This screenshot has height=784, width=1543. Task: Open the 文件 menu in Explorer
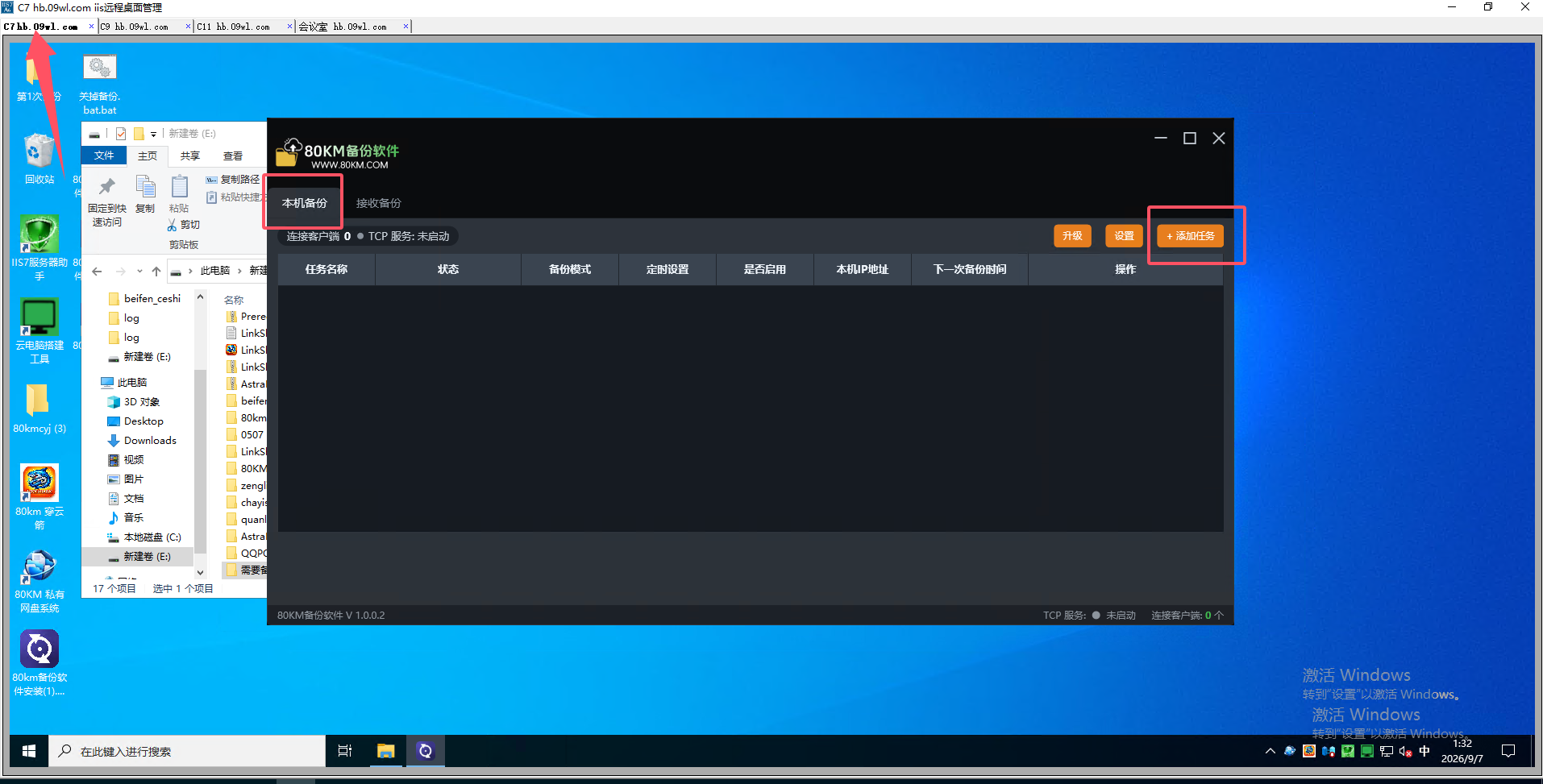[104, 156]
